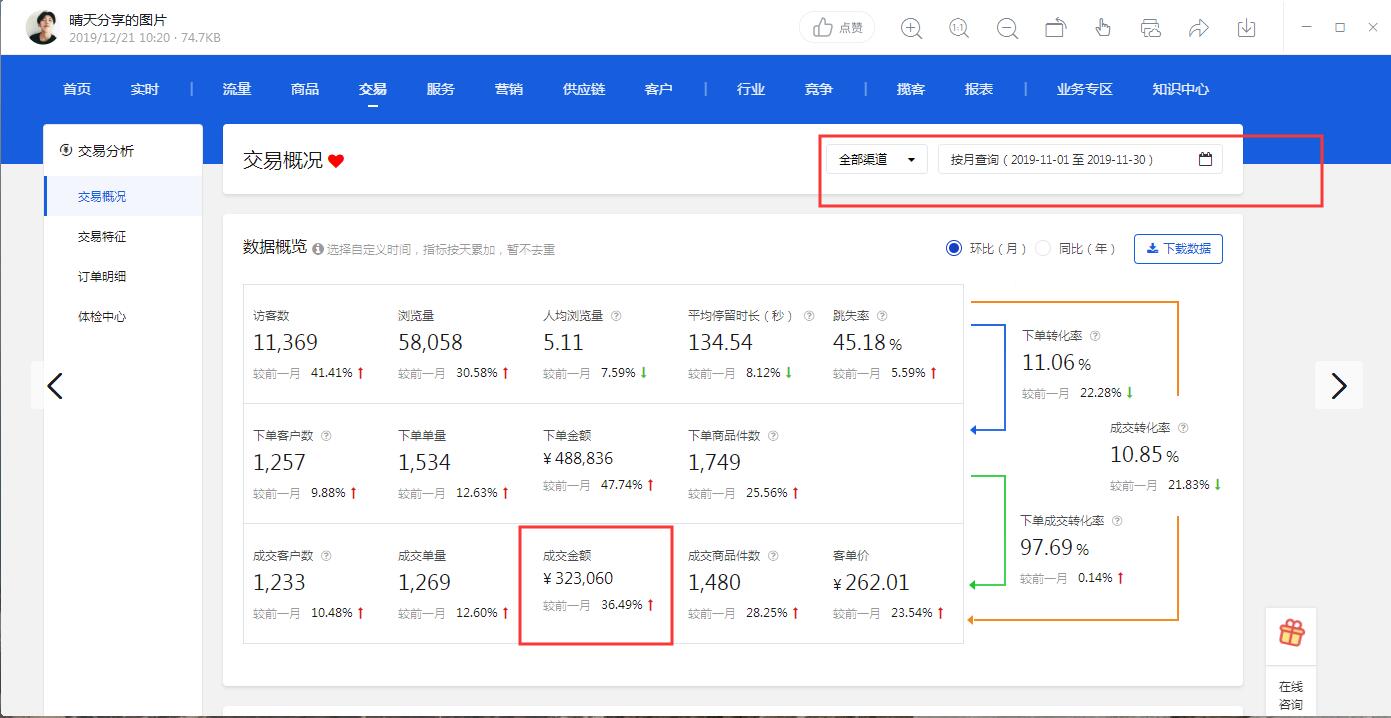Click the 交易分析 sidebar header
Image resolution: width=1391 pixels, height=718 pixels.
(x=97, y=151)
